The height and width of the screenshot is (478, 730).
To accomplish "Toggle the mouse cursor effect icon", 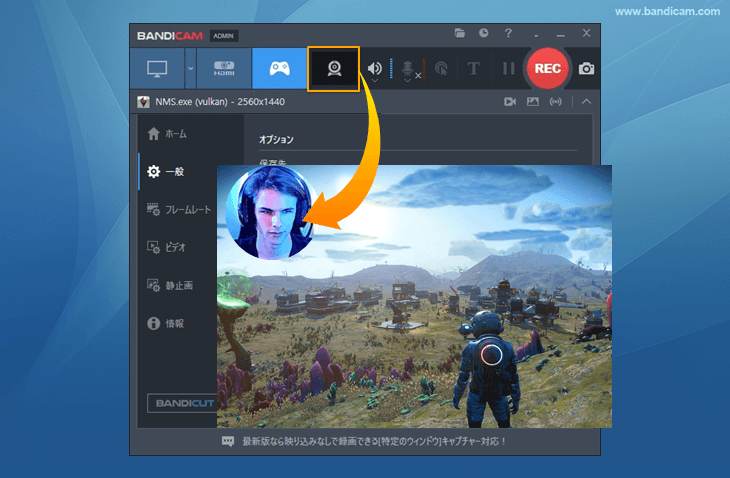I will 441,69.
